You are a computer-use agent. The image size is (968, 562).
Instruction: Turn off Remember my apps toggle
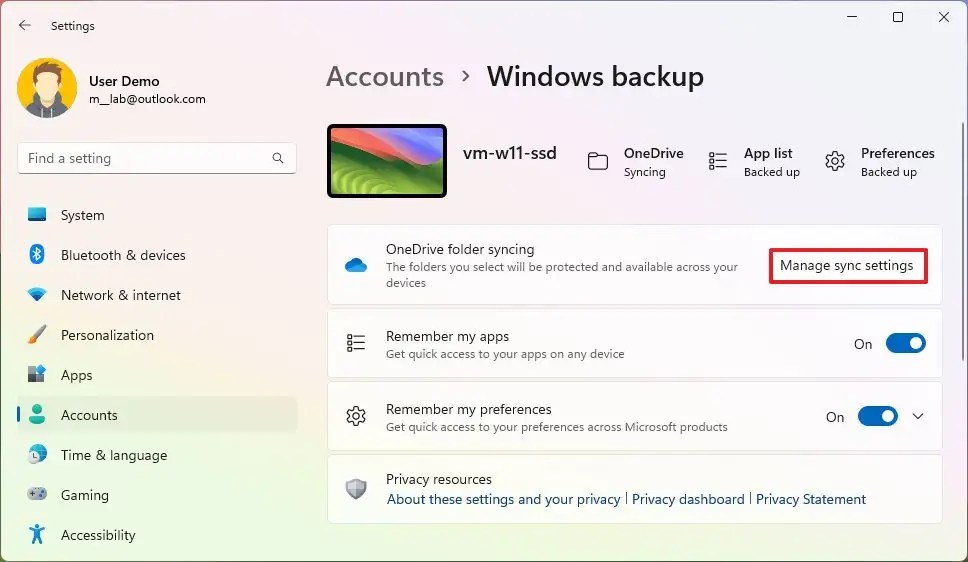tap(906, 343)
